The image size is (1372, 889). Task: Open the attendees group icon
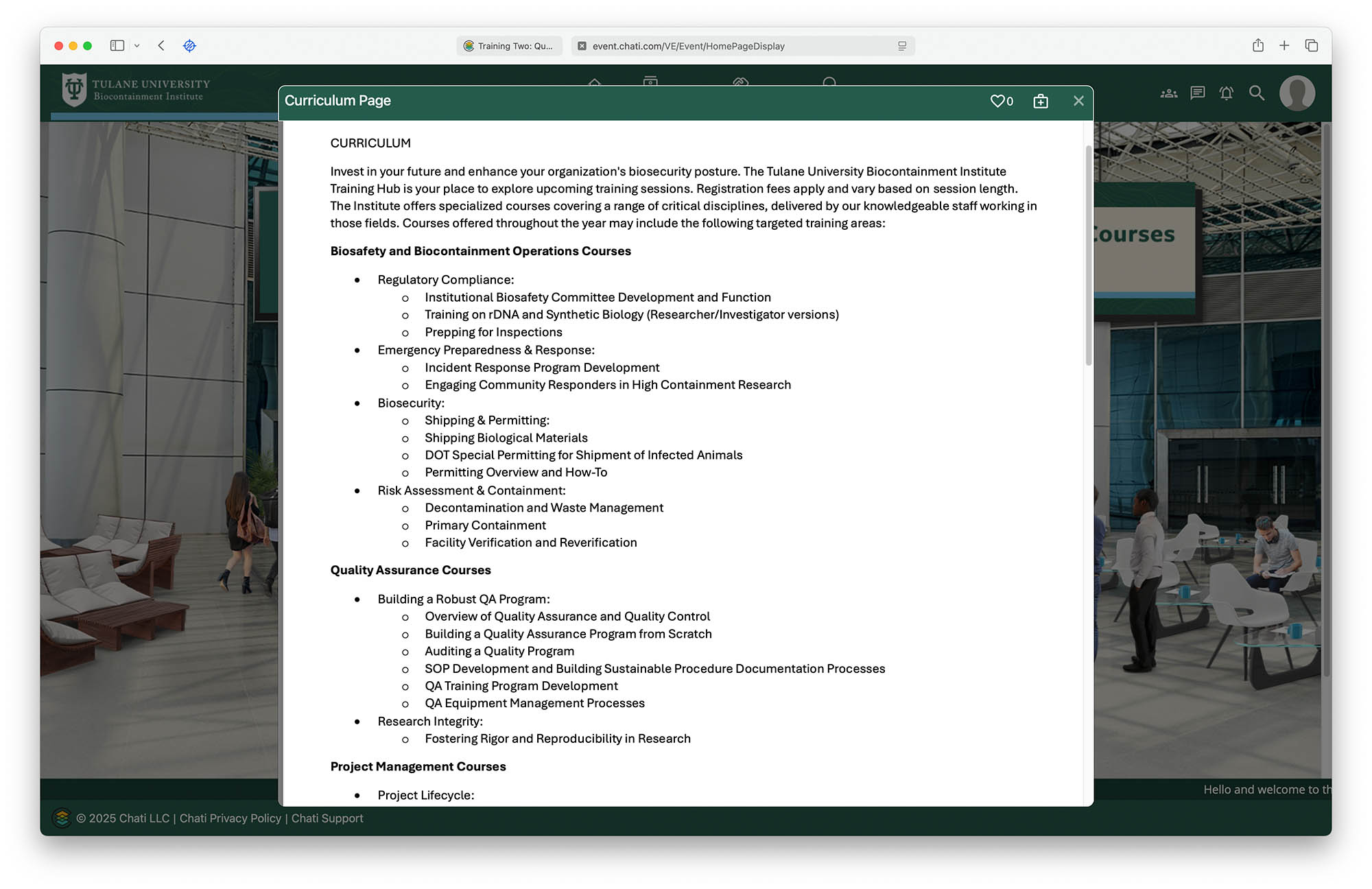pos(1168,93)
